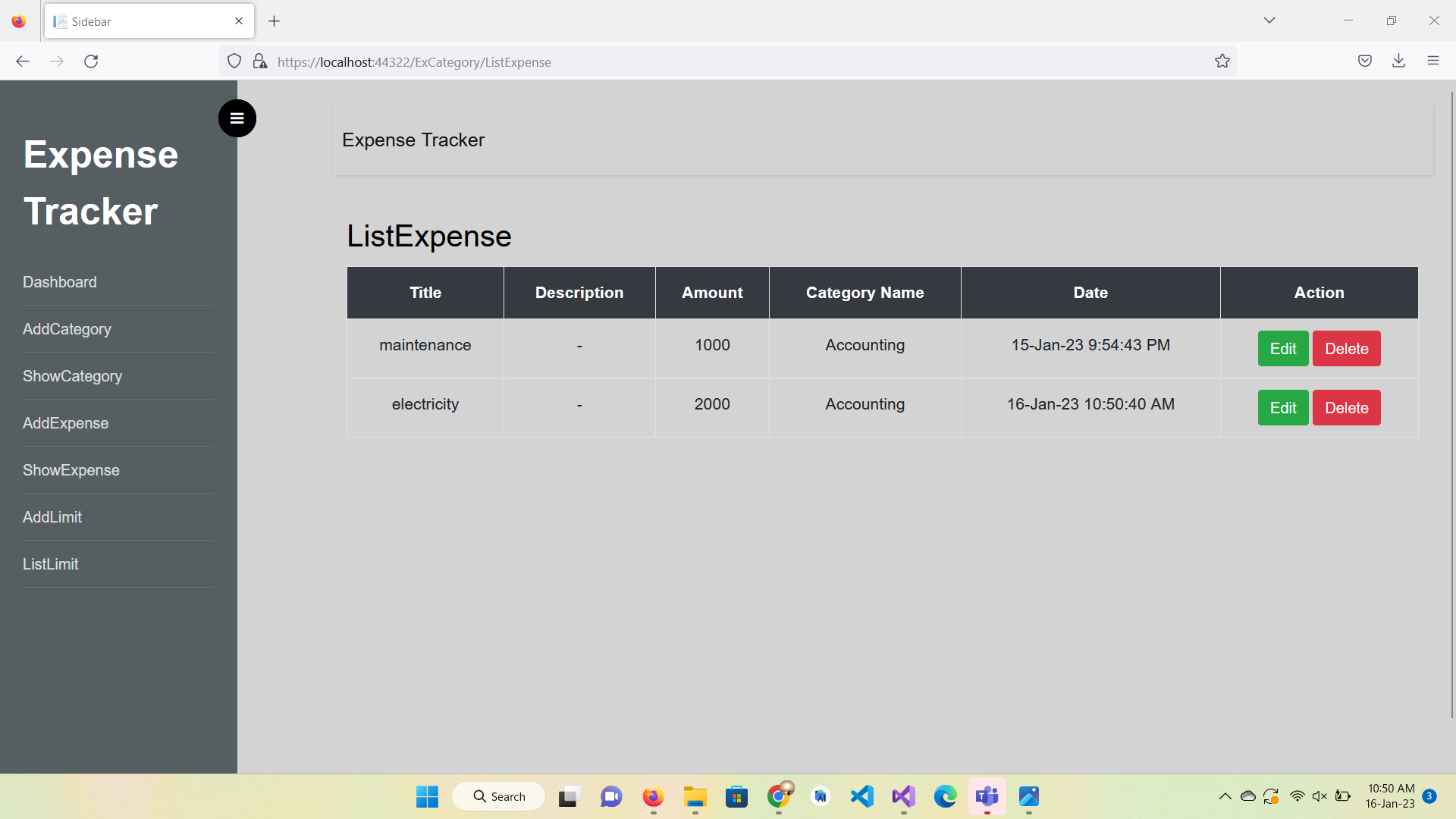Open Microsoft Teams from the taskbar
Image resolution: width=1456 pixels, height=819 pixels.
[x=987, y=797]
